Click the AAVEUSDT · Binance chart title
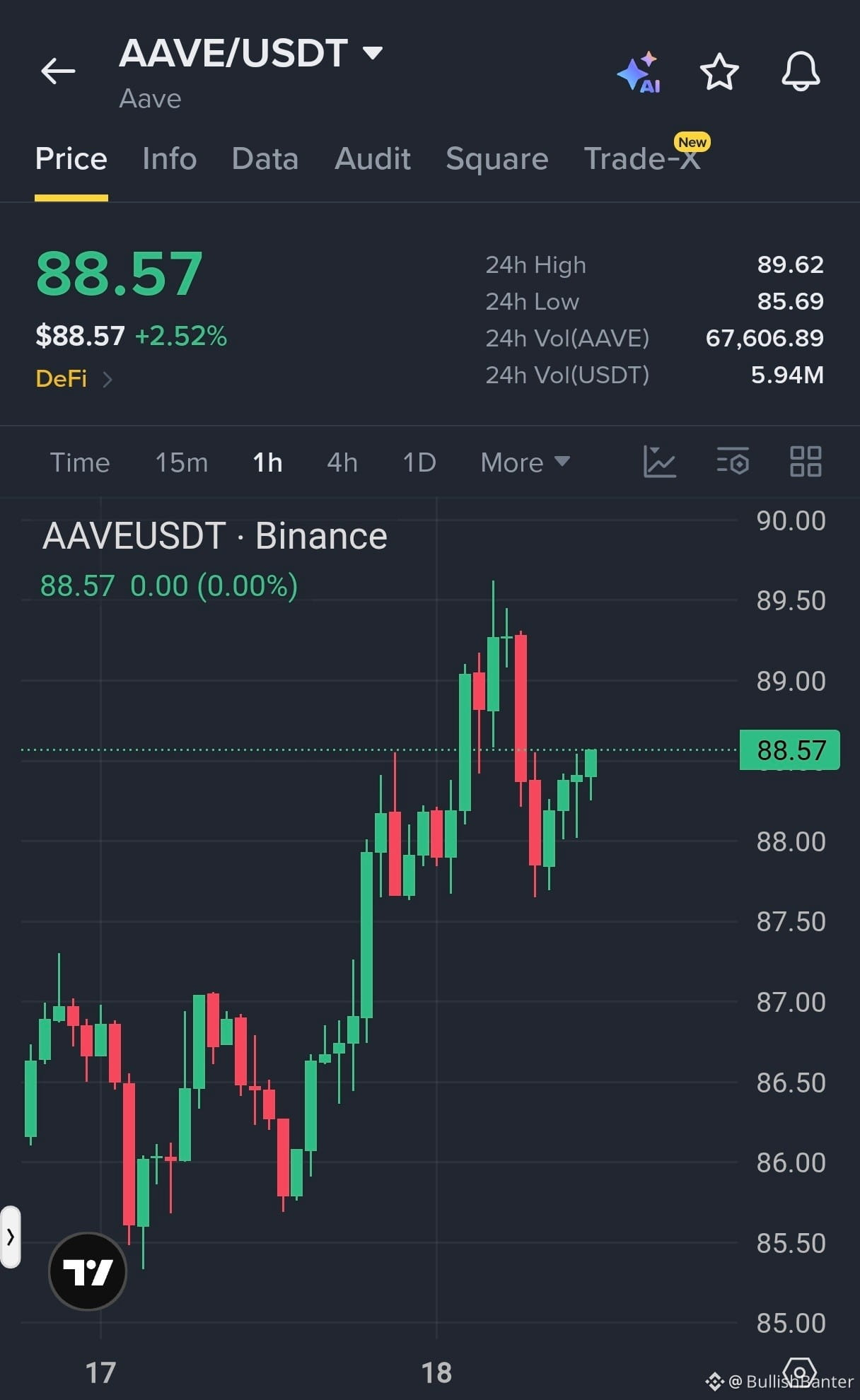Image resolution: width=860 pixels, height=1400 pixels. [x=215, y=536]
